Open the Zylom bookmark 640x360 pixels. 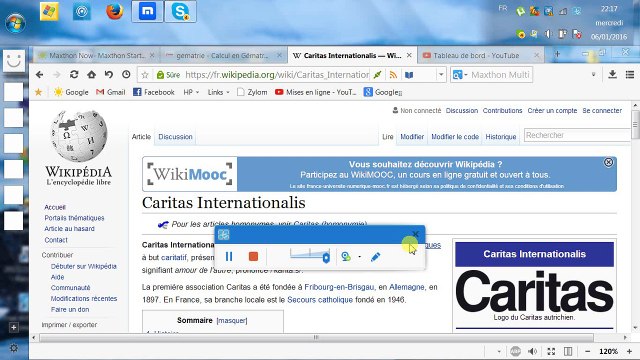click(252, 92)
